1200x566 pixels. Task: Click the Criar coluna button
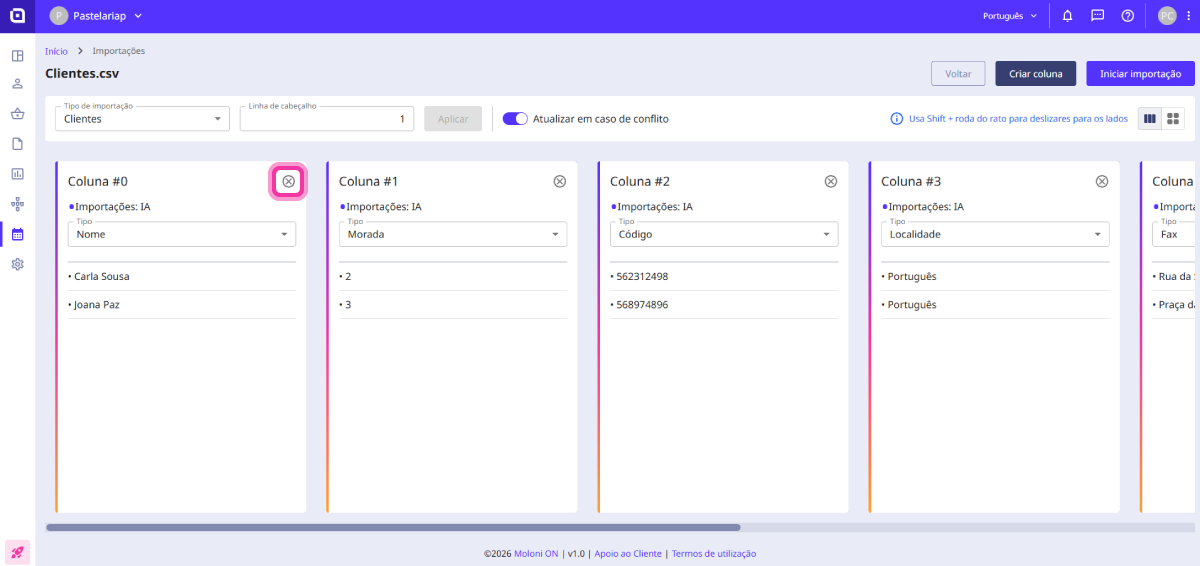1035,74
